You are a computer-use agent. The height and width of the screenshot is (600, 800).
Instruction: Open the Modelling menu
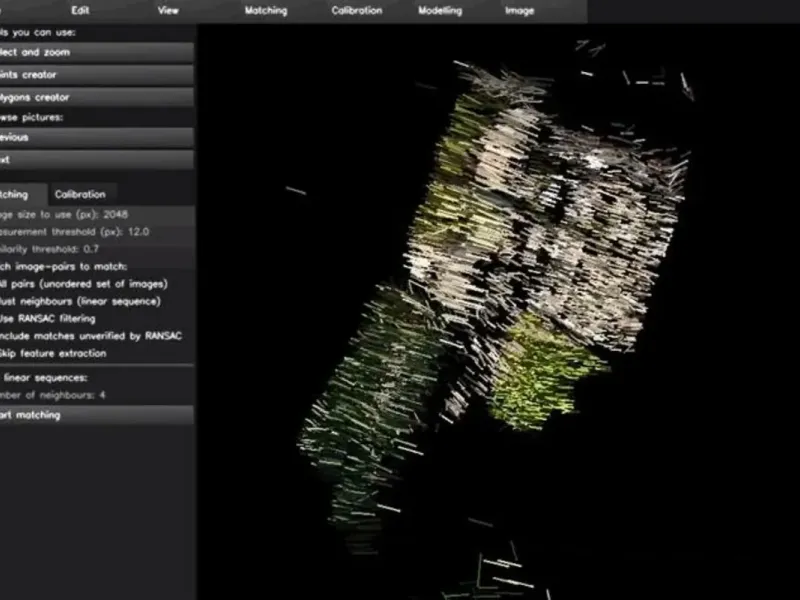tap(440, 10)
